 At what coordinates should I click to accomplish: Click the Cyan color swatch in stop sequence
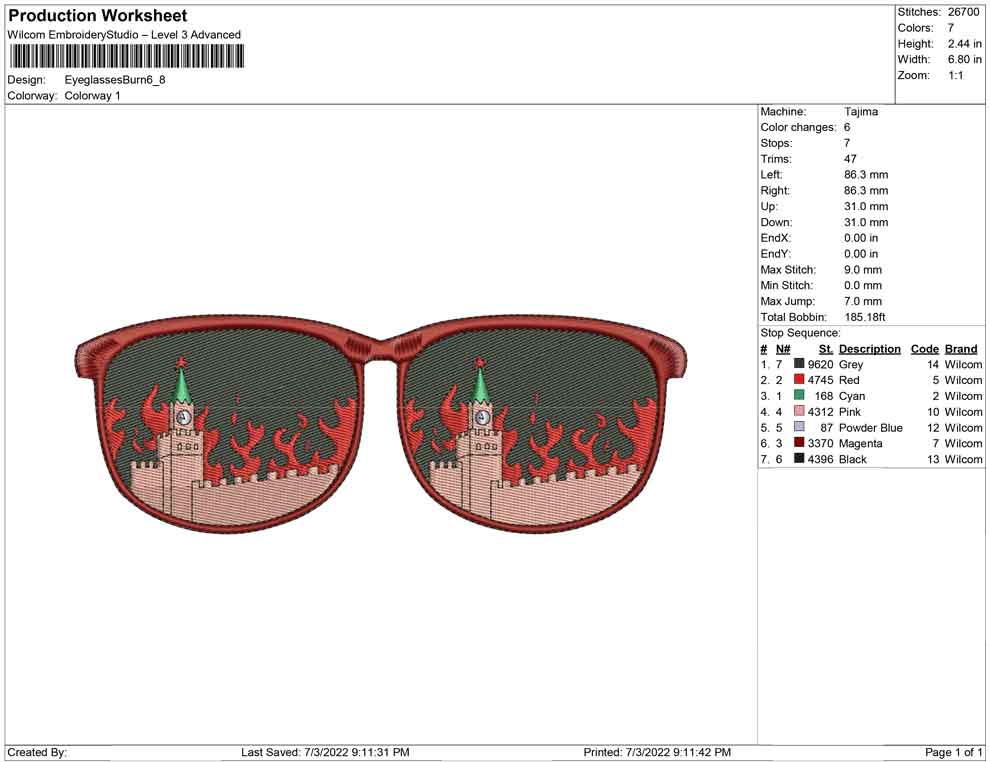(799, 396)
